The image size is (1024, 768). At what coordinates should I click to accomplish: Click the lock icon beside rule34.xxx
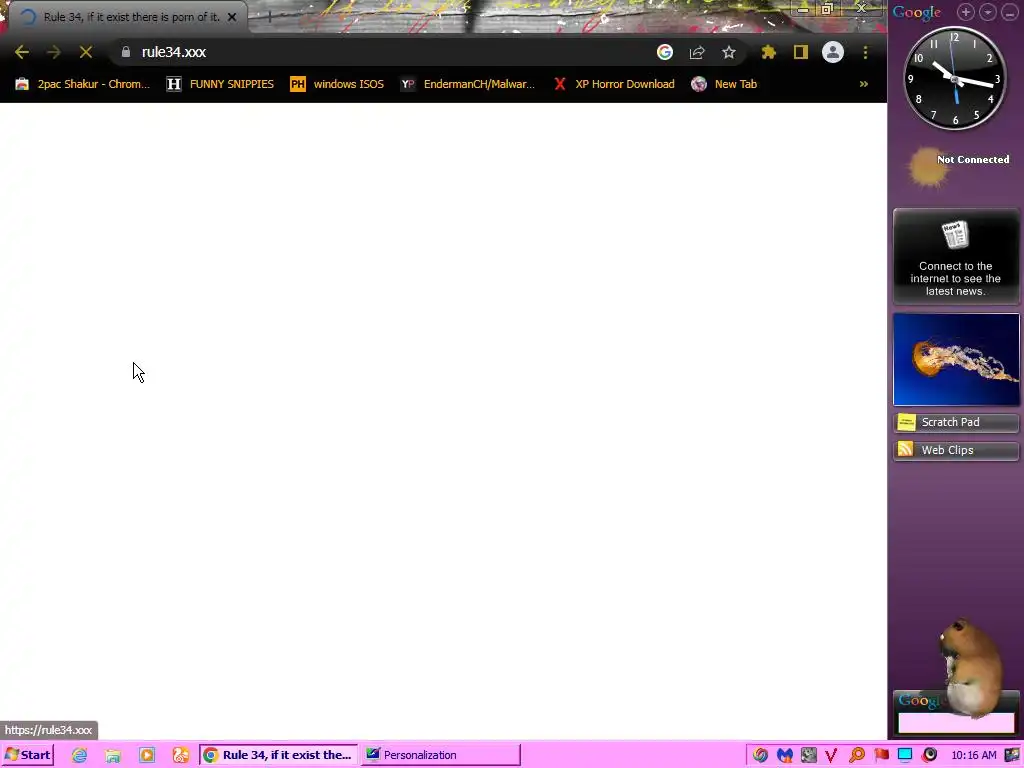coord(126,52)
